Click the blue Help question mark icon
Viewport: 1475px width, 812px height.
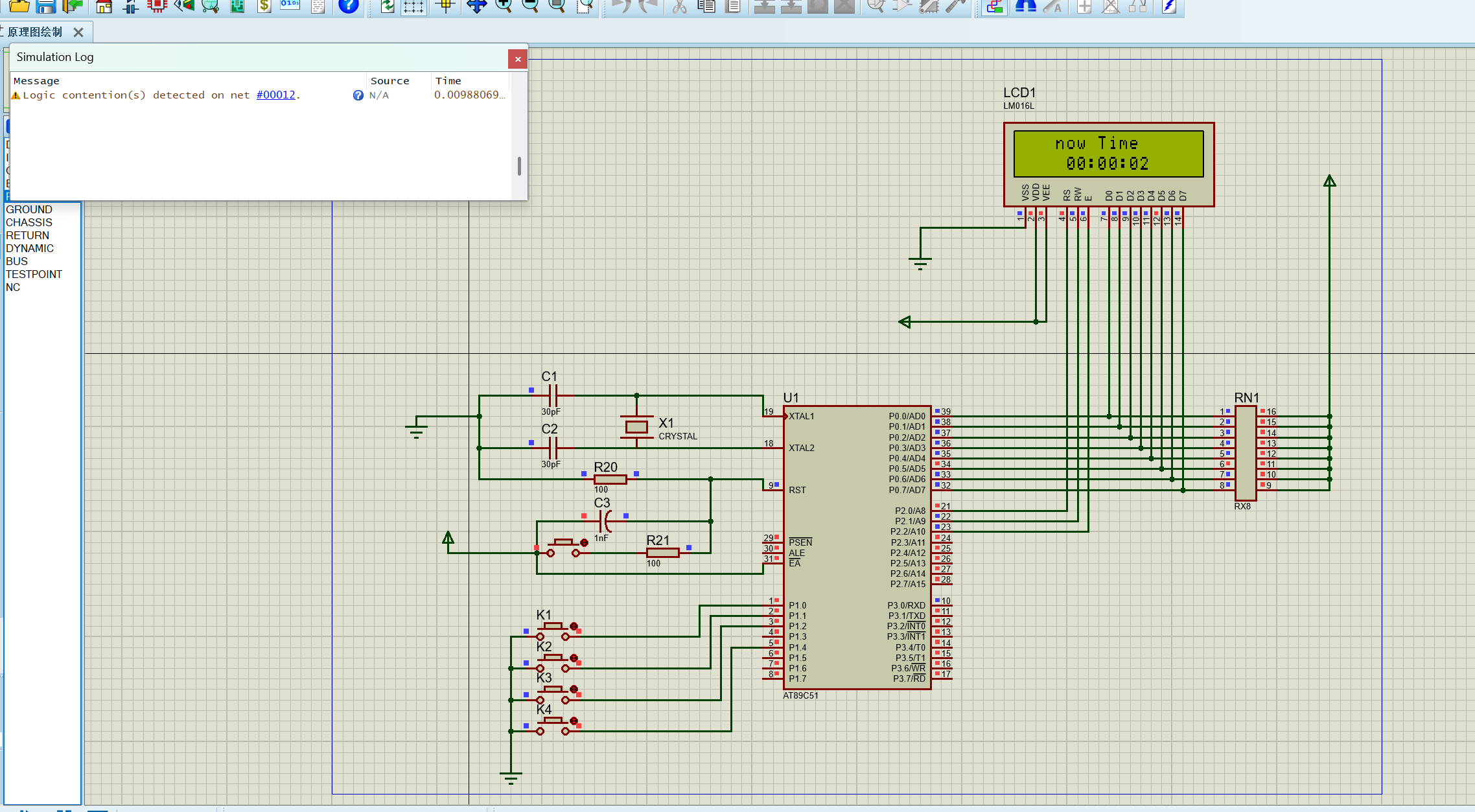pos(349,6)
